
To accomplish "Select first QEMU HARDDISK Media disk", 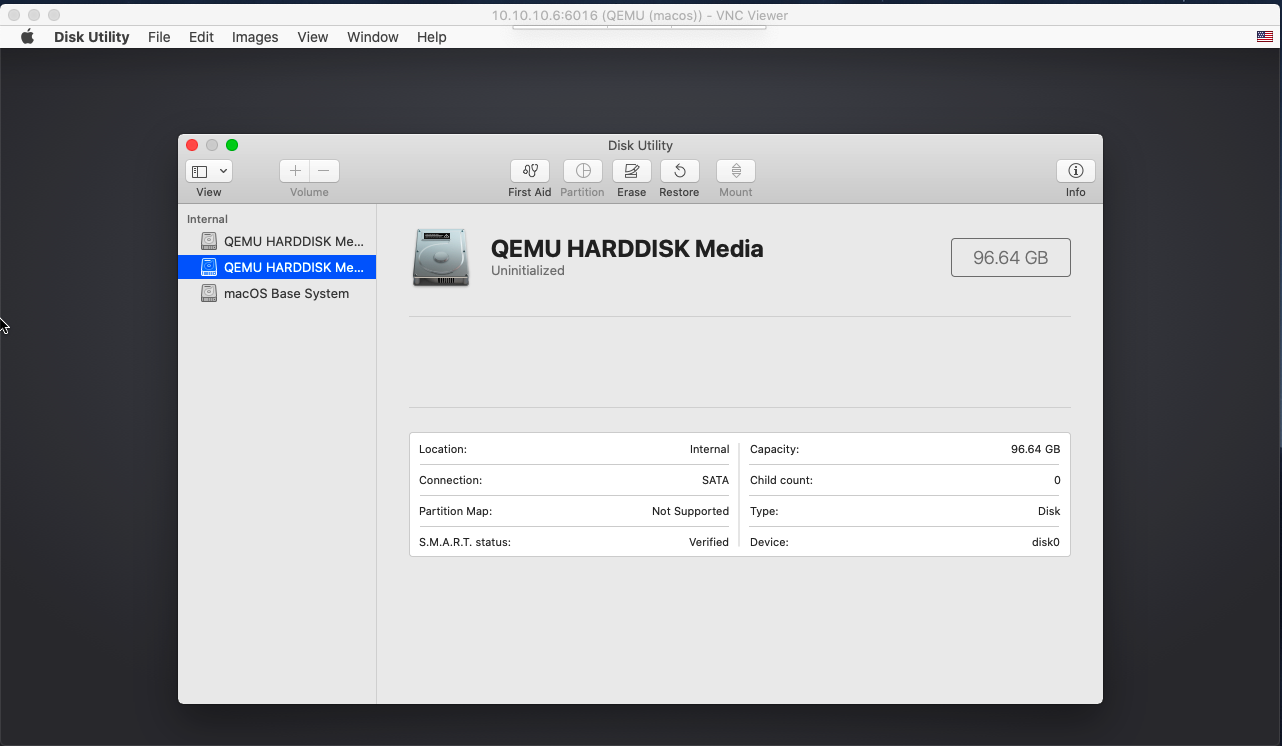I will (x=277, y=241).
